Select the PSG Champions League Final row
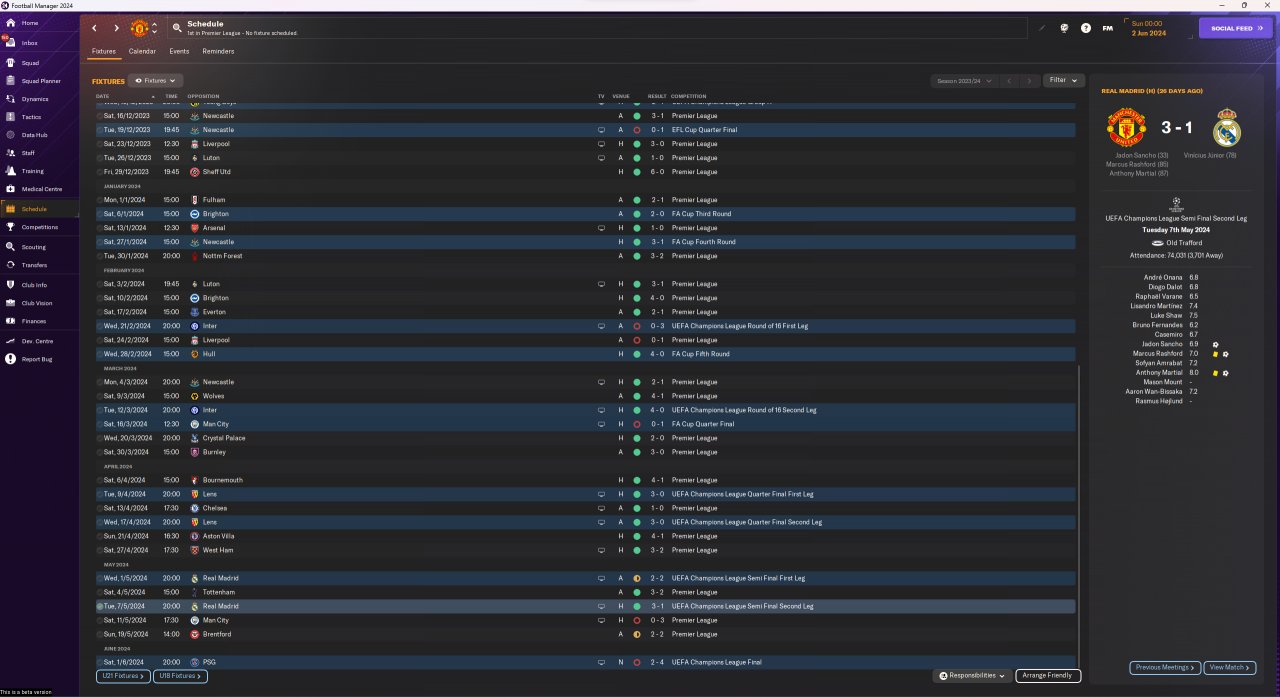The height and width of the screenshot is (697, 1280). pyautogui.click(x=586, y=662)
